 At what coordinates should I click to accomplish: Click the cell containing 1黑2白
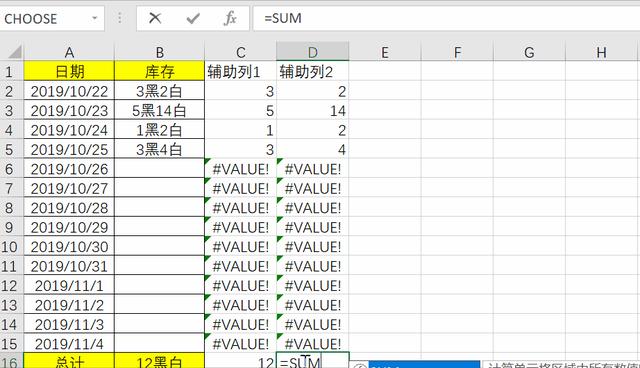click(160, 130)
